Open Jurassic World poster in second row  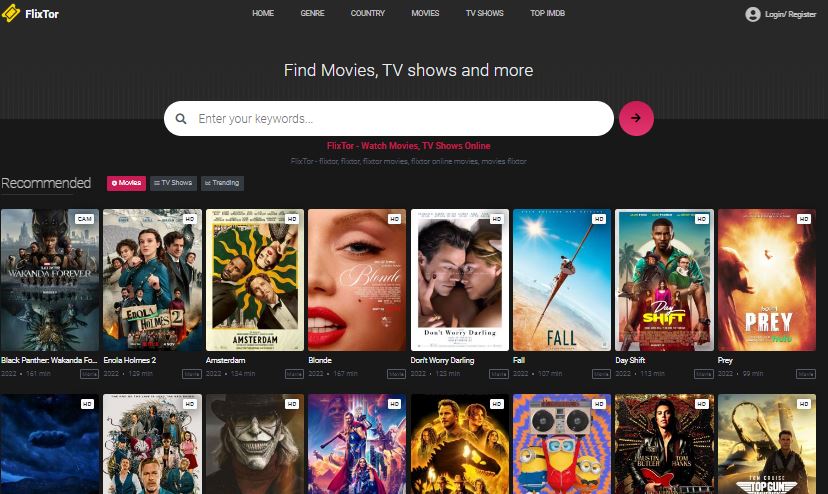[x=460, y=444]
